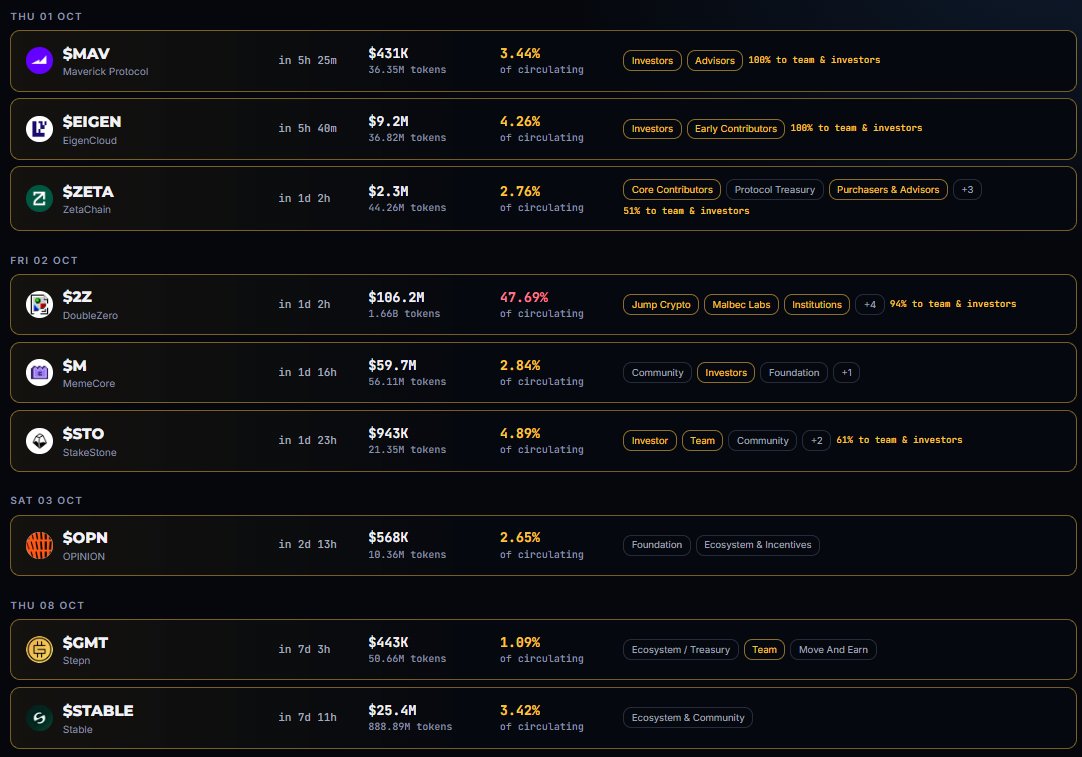Click the Malbec Labs tag
This screenshot has height=757, width=1082.
pyautogui.click(x=741, y=304)
